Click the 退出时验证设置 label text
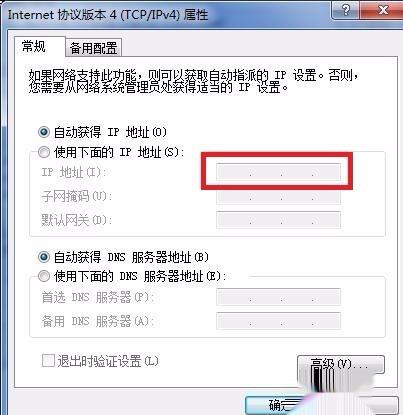Image resolution: width=403 pixels, height=415 pixels. pos(108,361)
